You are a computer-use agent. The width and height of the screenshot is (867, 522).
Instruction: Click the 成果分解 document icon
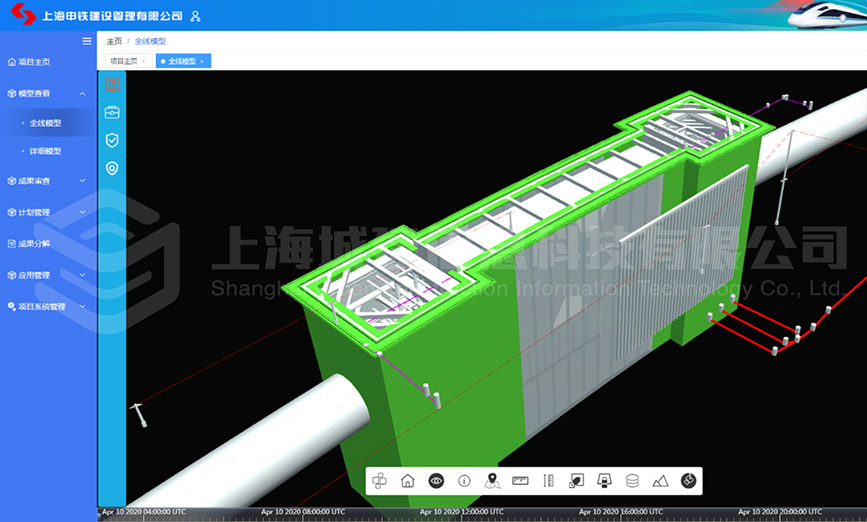[12, 243]
